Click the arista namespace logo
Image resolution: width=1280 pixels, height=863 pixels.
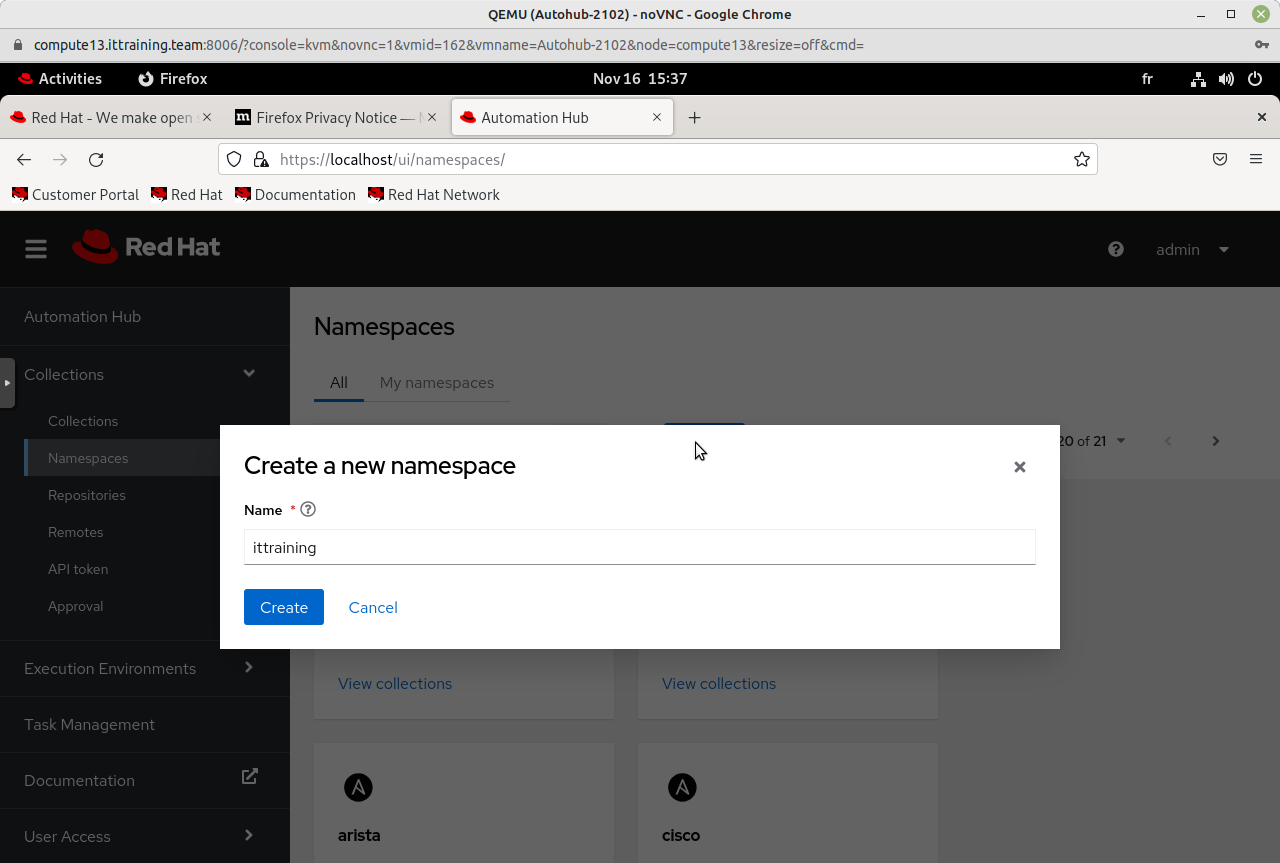tap(358, 787)
